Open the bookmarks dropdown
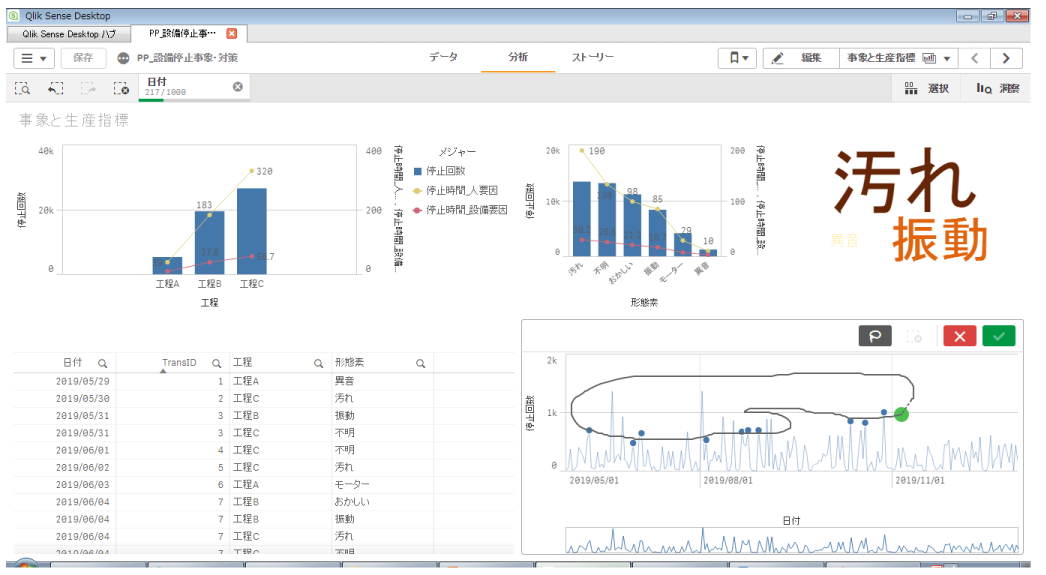The image size is (1046, 575). (737, 58)
